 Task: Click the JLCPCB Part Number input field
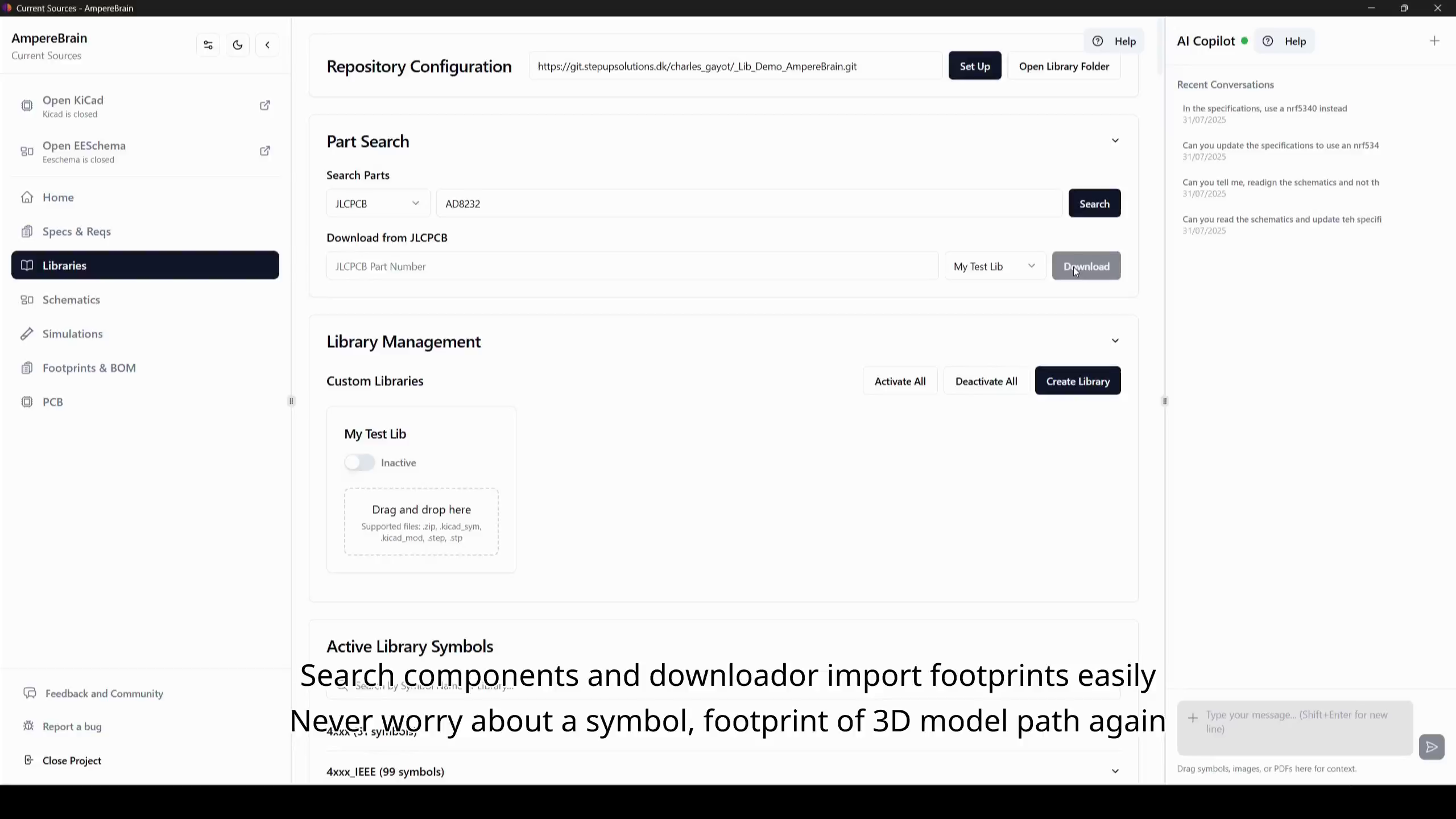[632, 266]
